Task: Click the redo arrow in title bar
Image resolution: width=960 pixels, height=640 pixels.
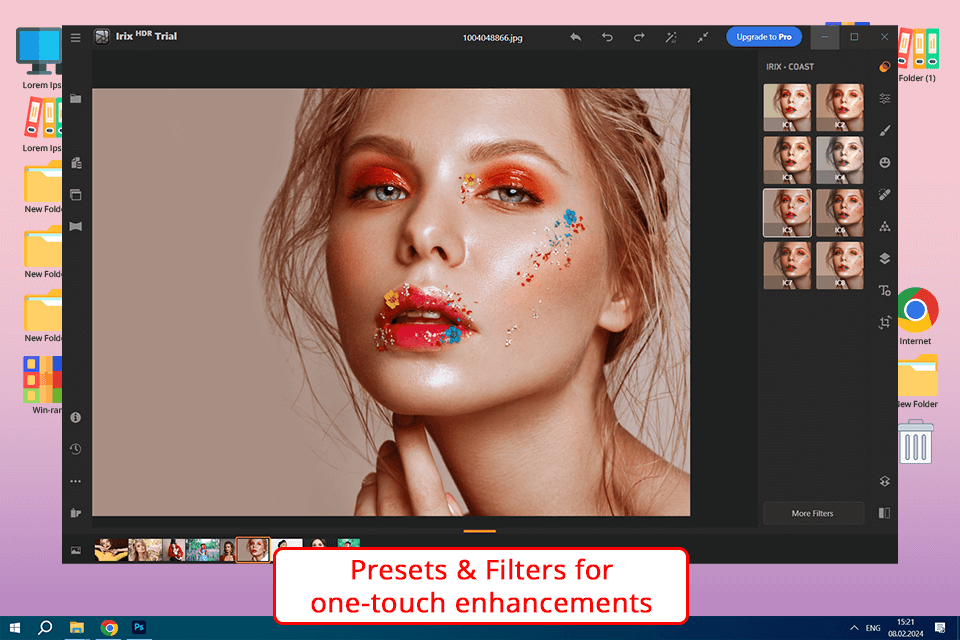Action: (x=639, y=37)
